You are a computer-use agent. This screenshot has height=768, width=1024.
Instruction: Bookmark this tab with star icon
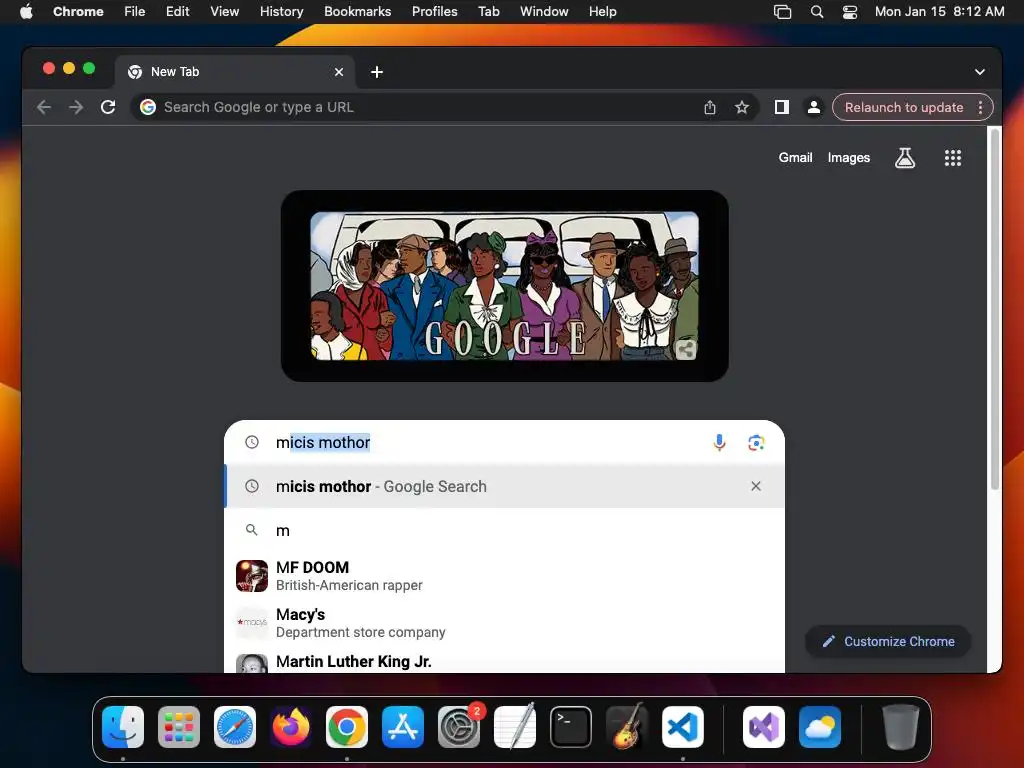[x=741, y=107]
